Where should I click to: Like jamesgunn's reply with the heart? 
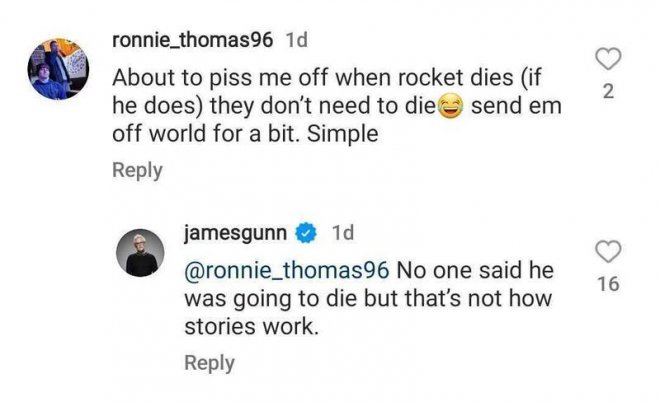(x=607, y=251)
